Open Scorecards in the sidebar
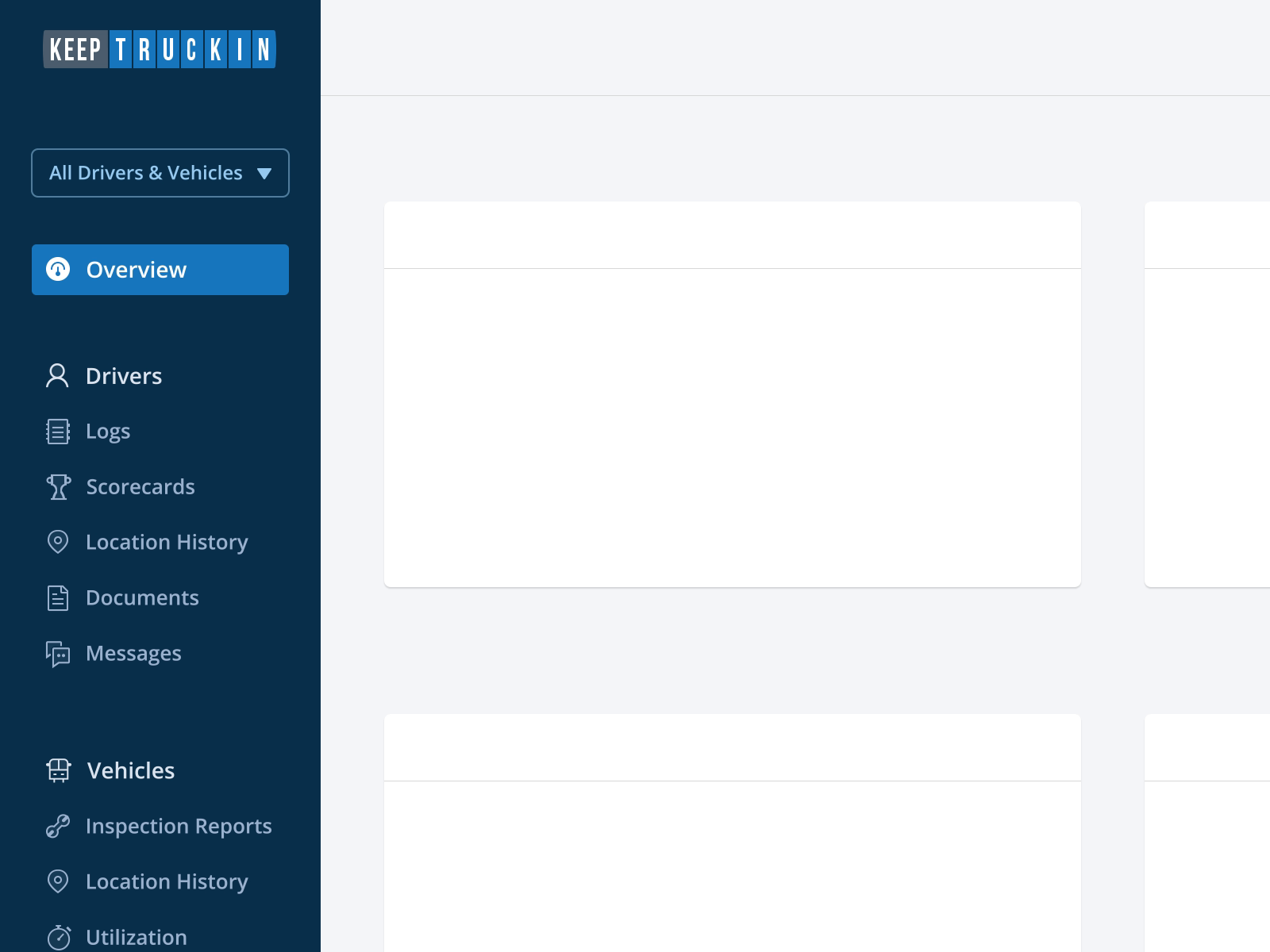 point(140,487)
